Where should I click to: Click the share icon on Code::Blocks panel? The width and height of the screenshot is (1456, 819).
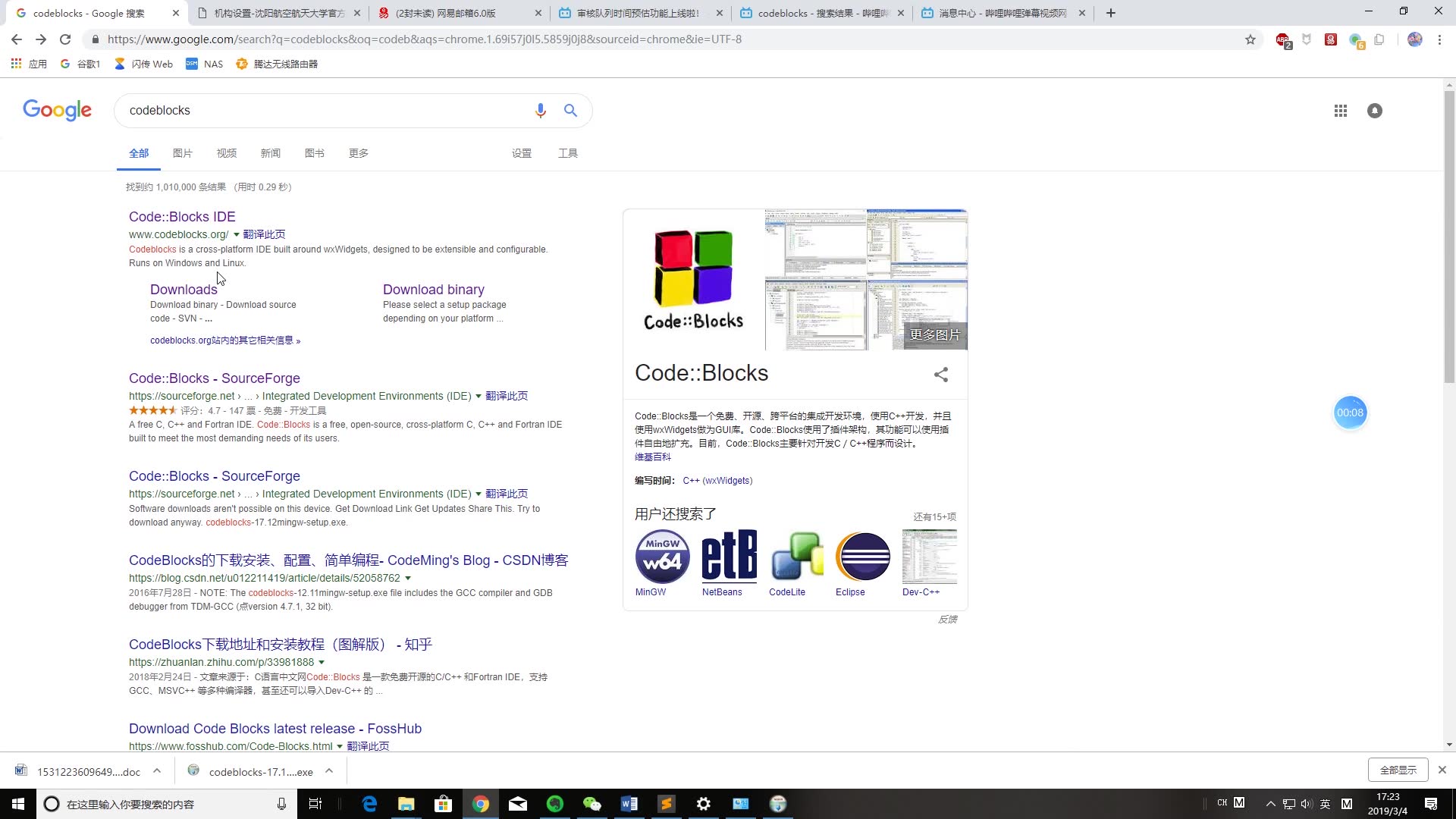click(x=940, y=375)
